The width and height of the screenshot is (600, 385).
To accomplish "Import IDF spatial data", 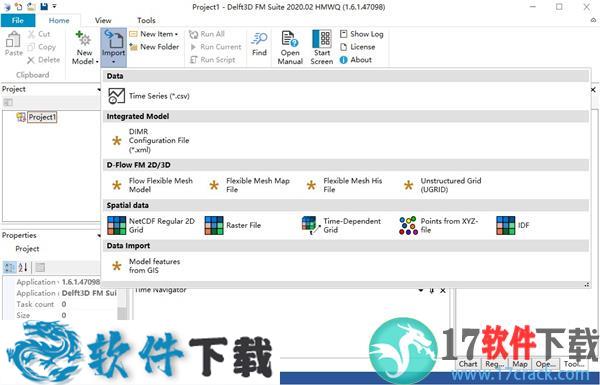I will click(x=513, y=225).
